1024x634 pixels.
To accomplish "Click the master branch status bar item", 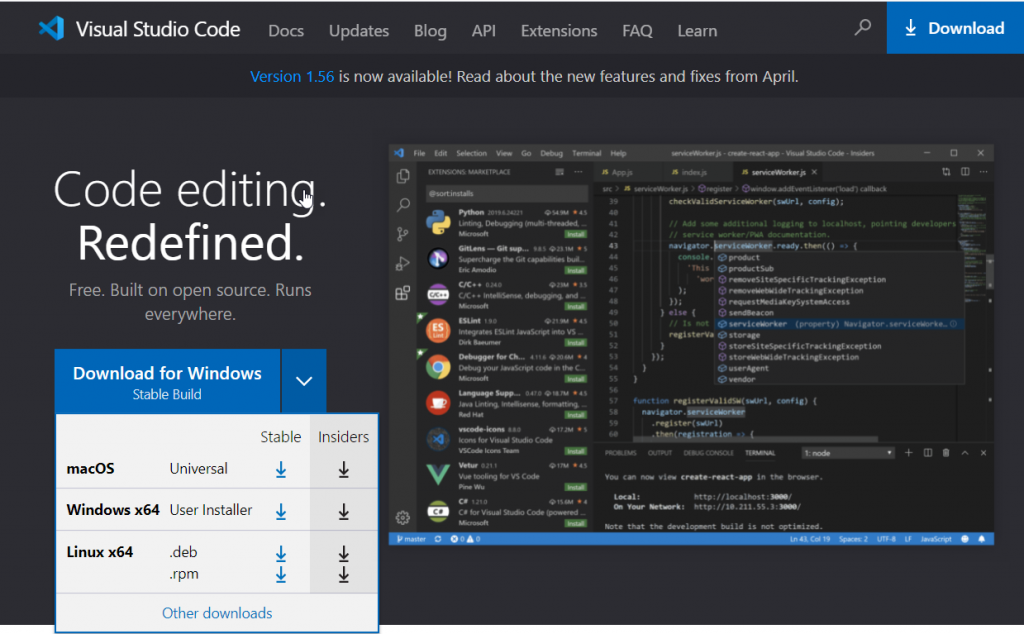I will click(x=411, y=539).
